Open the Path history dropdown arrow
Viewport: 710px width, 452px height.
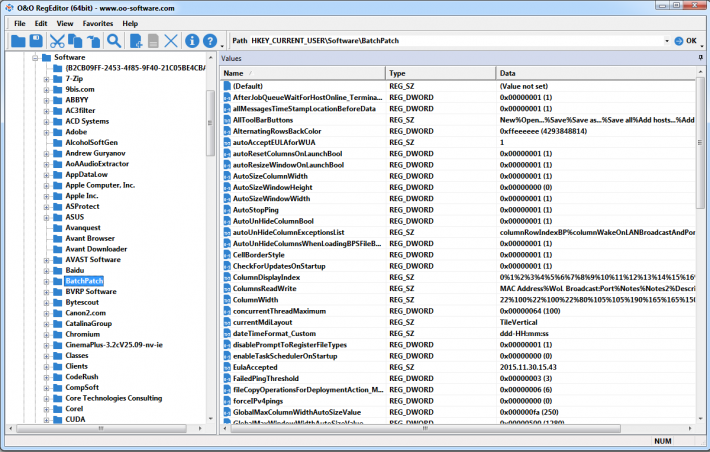click(667, 41)
